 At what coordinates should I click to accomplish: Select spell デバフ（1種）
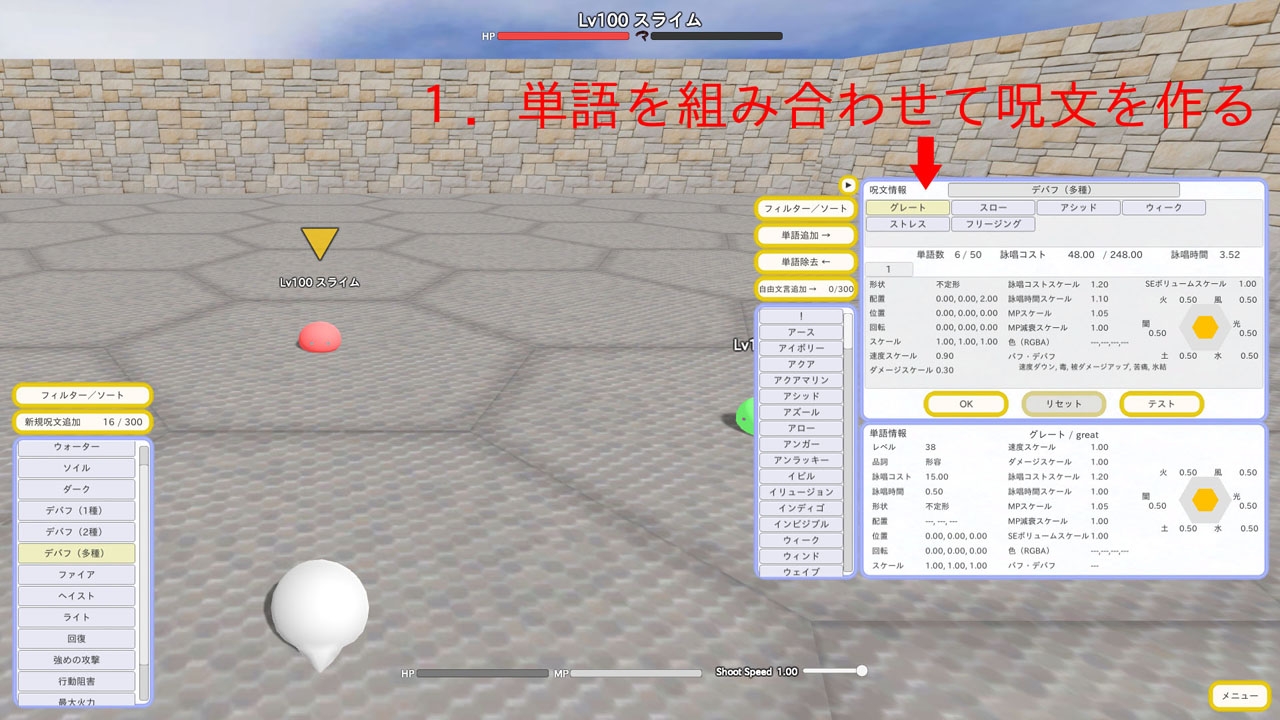(x=77, y=511)
